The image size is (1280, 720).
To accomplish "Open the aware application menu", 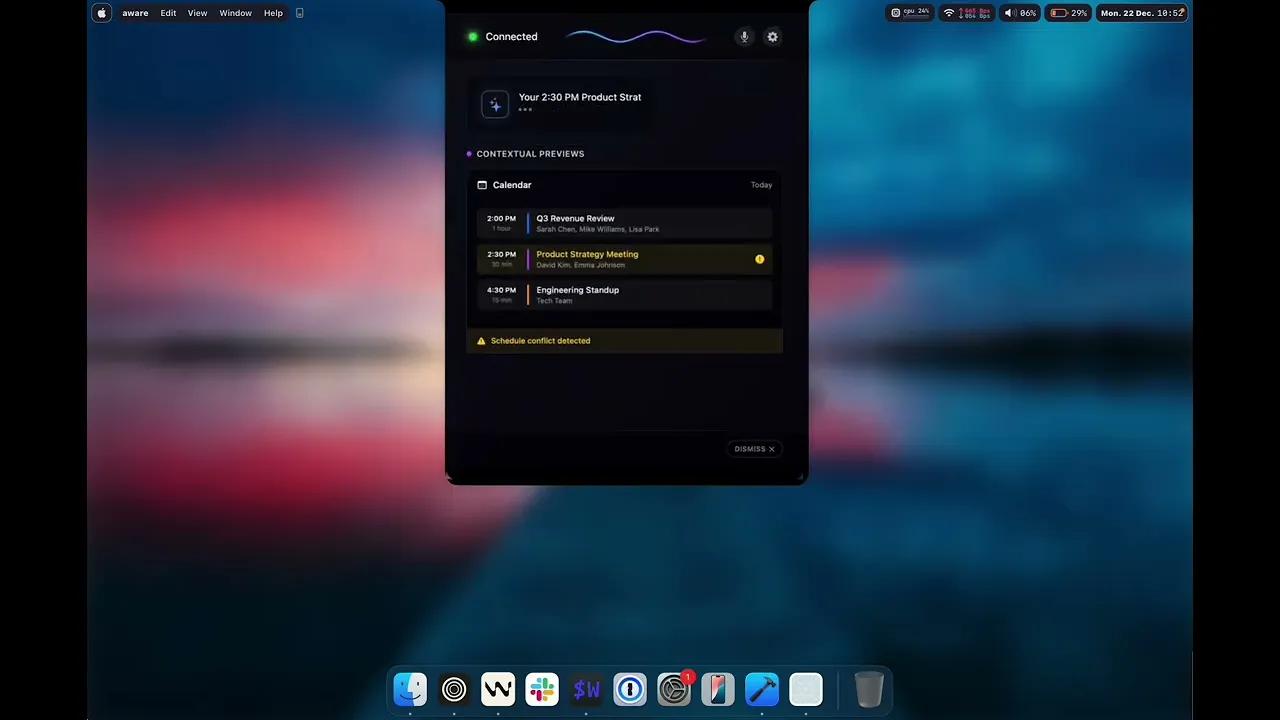I will pos(135,13).
